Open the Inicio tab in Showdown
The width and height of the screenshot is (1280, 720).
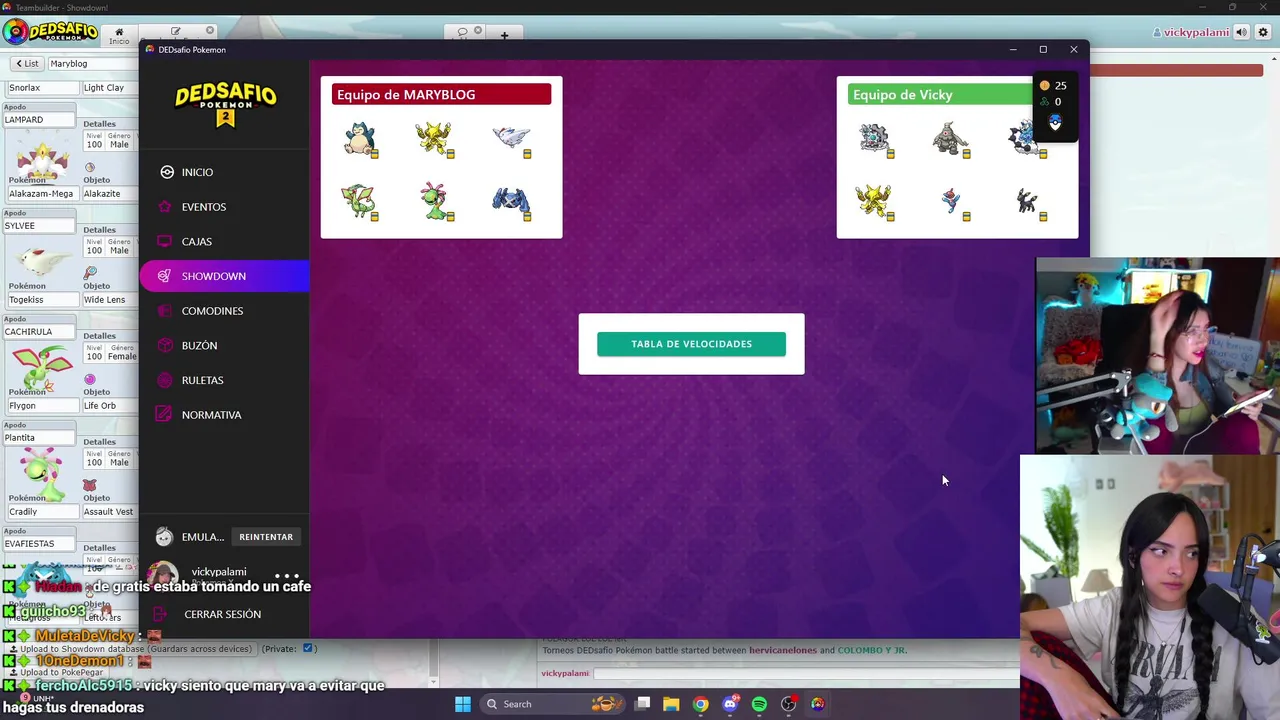pyautogui.click(x=119, y=35)
